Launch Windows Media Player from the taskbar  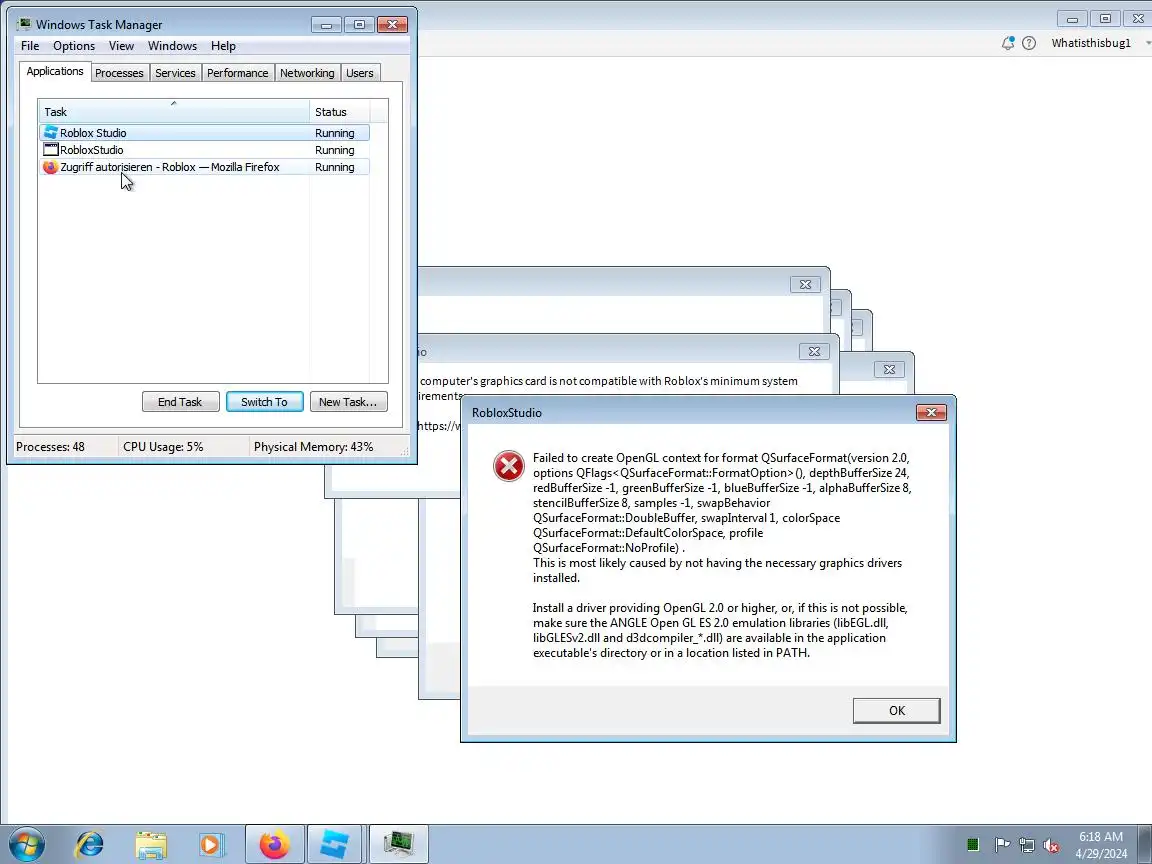pyautogui.click(x=212, y=844)
